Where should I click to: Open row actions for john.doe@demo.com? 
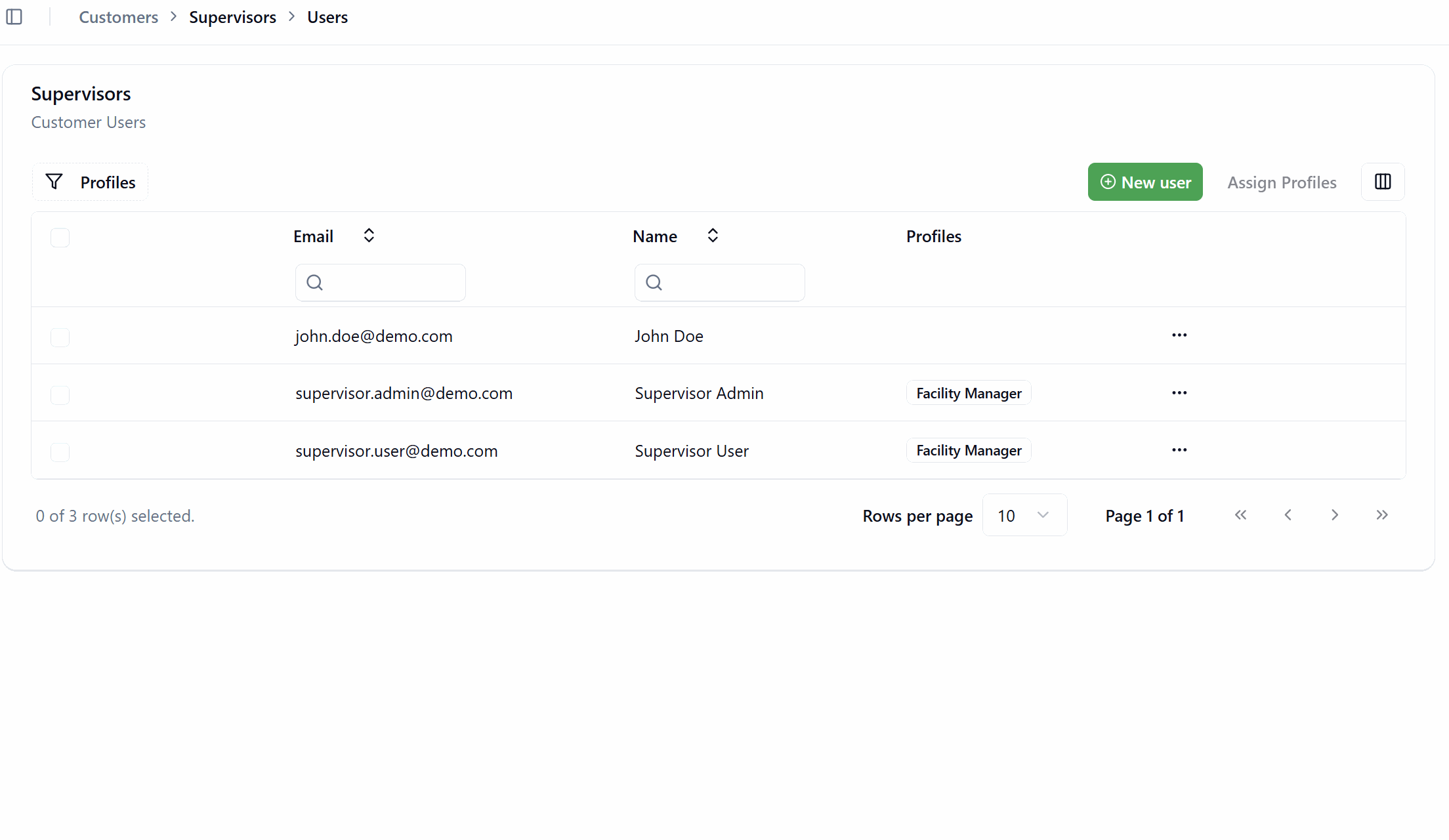pos(1179,335)
